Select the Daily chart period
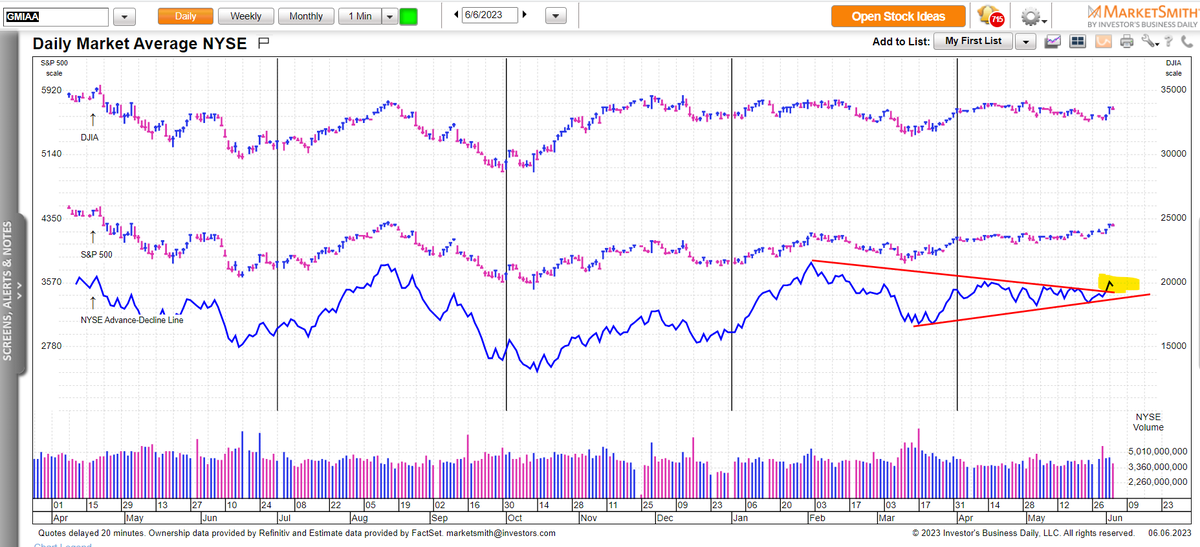The height and width of the screenshot is (547, 1200). pos(186,16)
